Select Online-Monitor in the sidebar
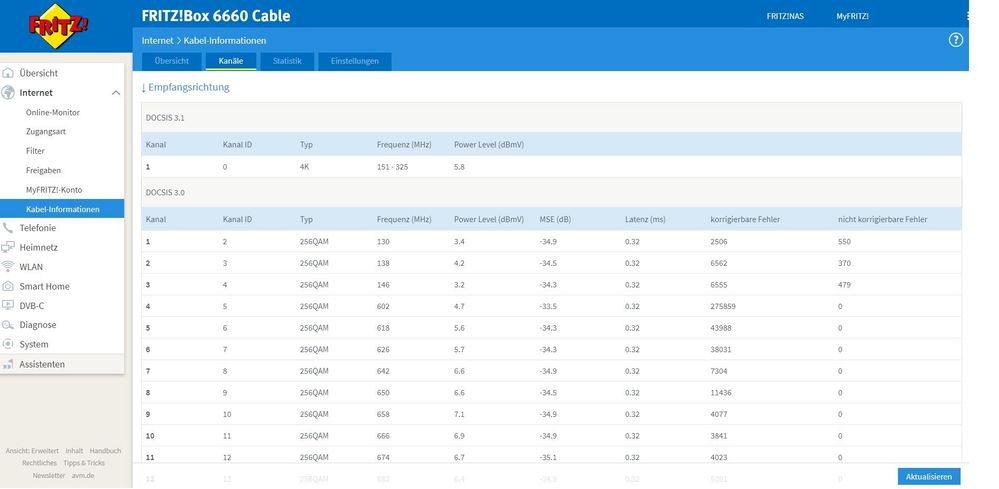Screen dimensions: 999x489 pos(53,112)
